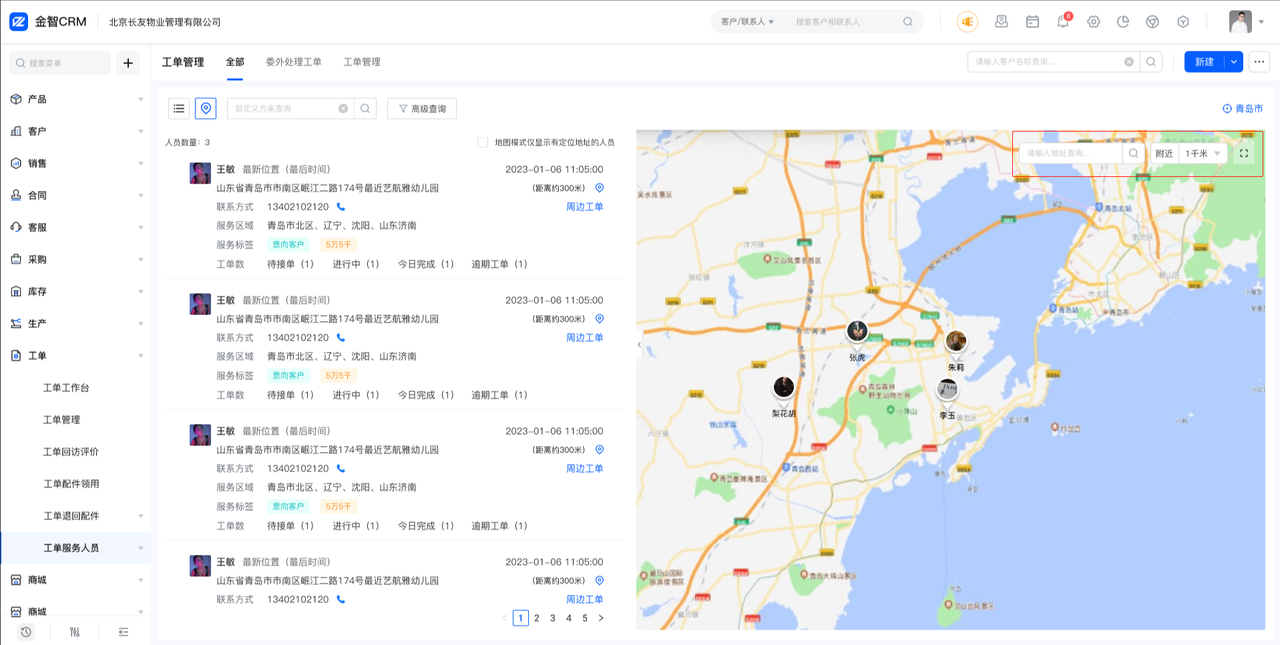Collapse the list panel via map edge arrow
The height and width of the screenshot is (645, 1280).
coord(640,345)
